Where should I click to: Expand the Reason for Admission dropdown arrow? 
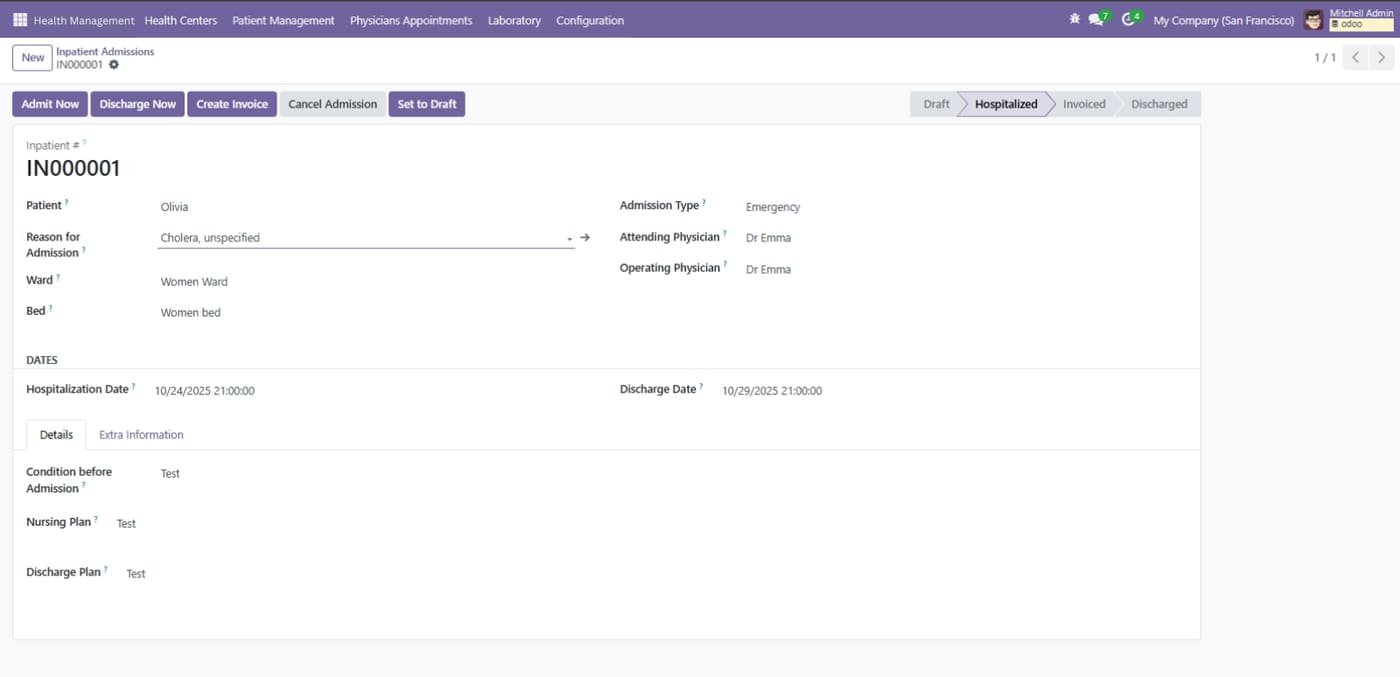[x=569, y=239]
